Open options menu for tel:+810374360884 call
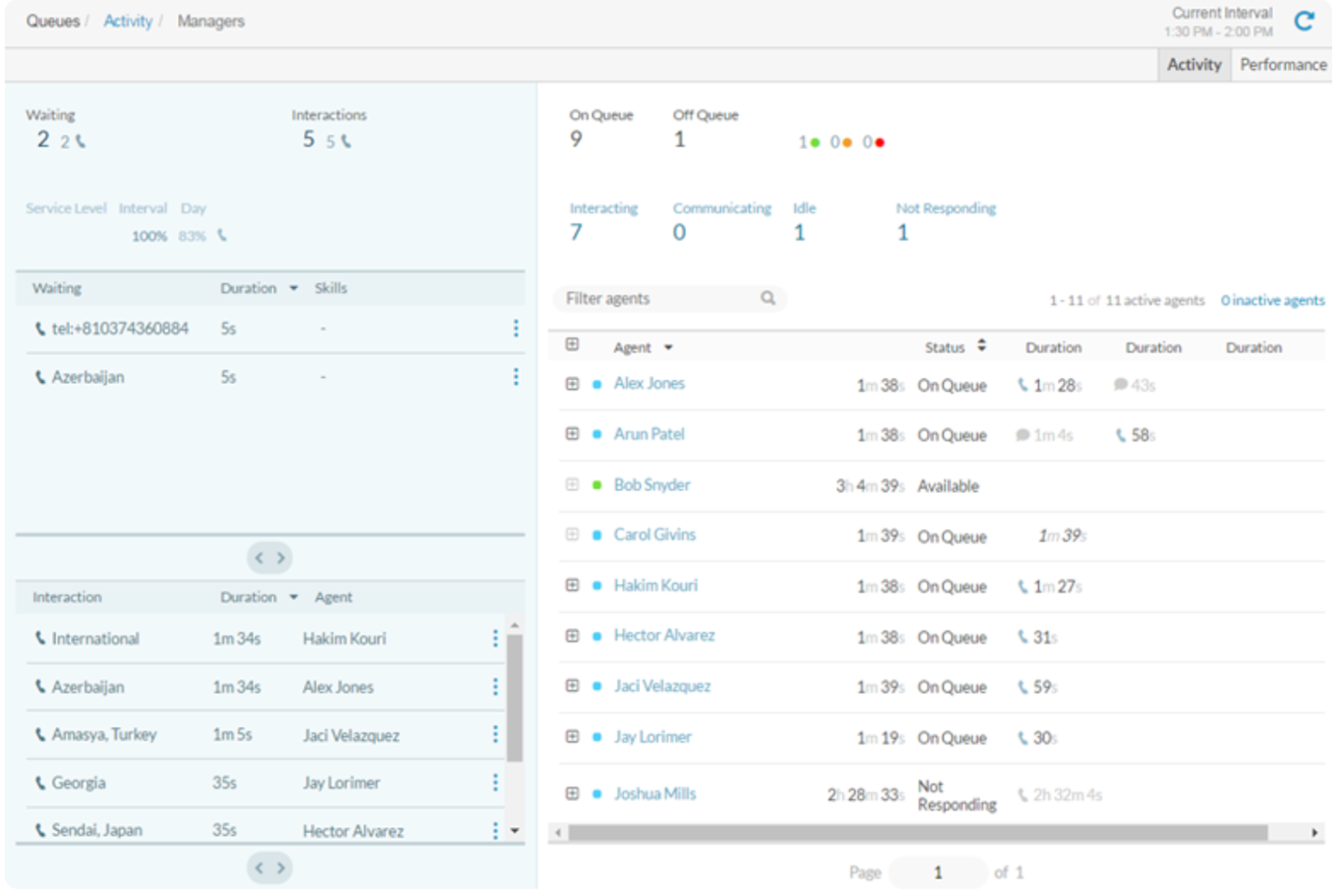 tap(516, 329)
